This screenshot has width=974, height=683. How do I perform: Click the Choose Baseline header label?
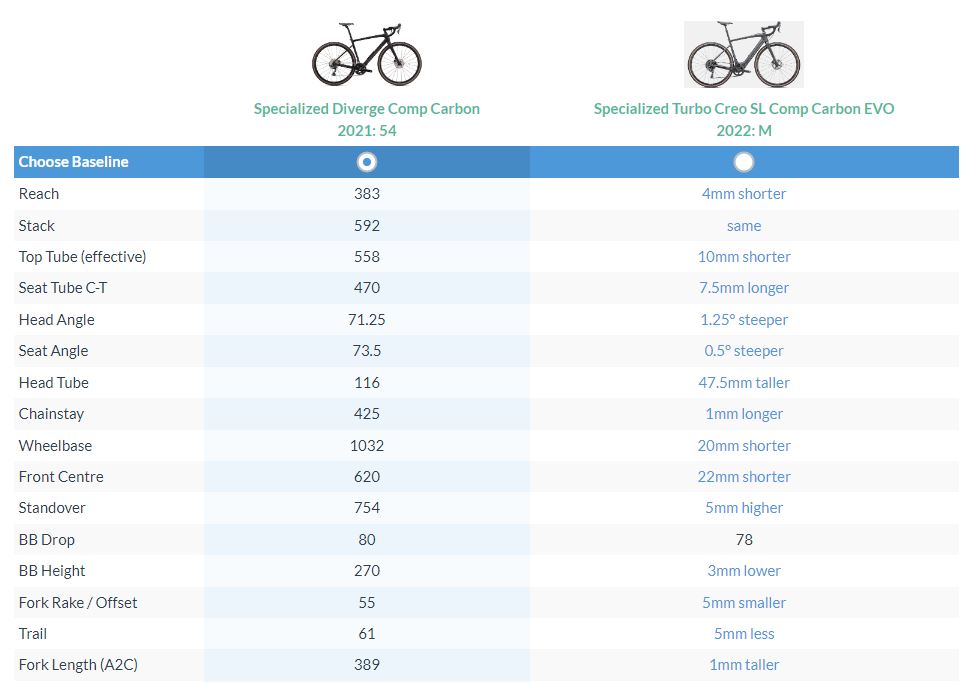73,162
